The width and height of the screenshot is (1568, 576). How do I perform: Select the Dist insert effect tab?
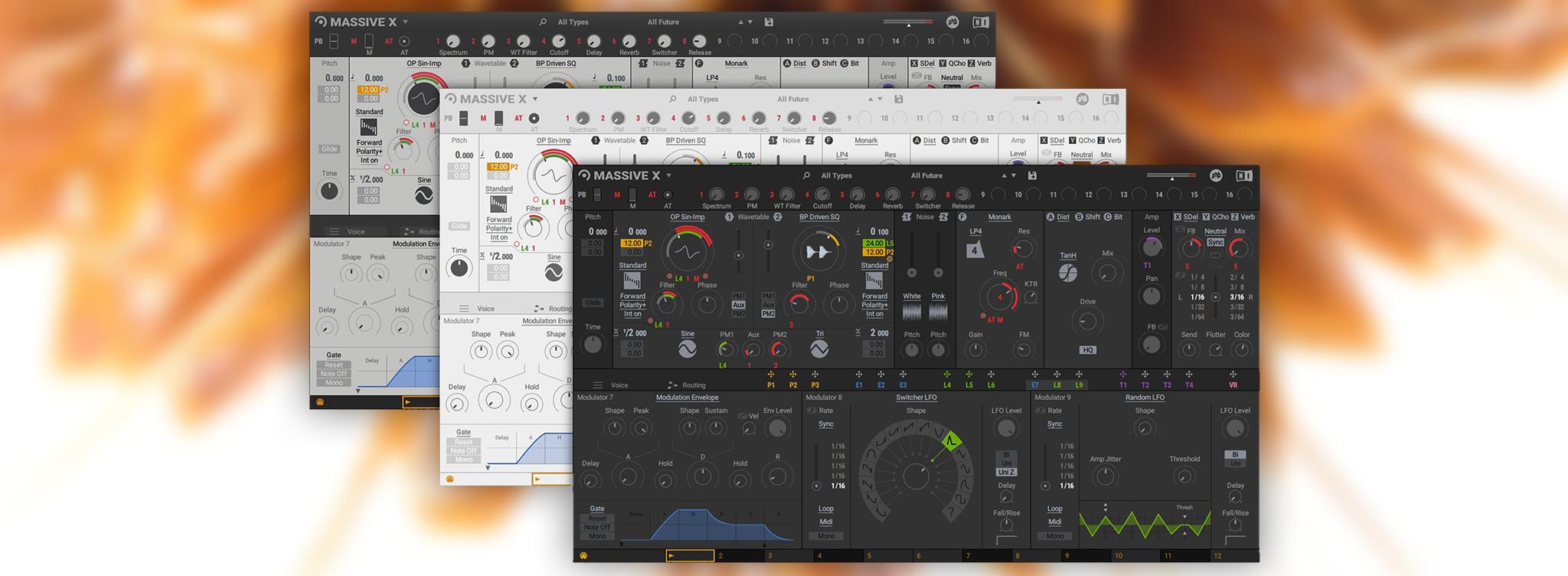coord(1063,217)
